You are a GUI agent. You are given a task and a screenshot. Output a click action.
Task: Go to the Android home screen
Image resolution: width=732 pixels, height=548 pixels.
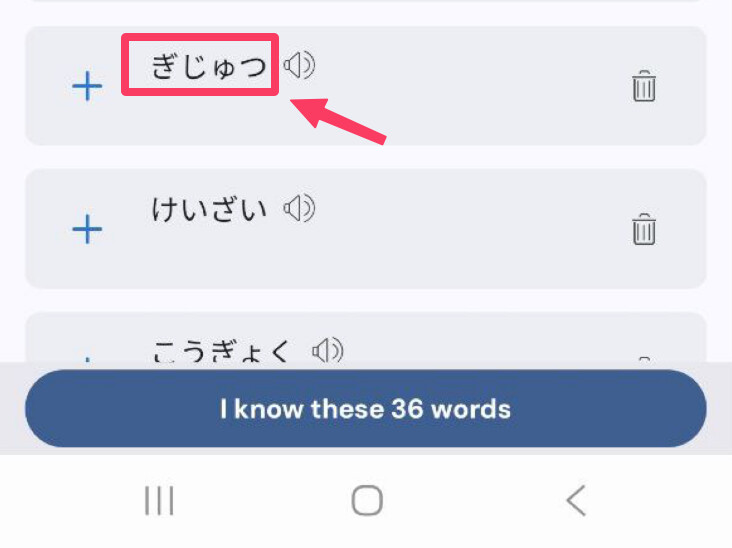[x=367, y=501]
